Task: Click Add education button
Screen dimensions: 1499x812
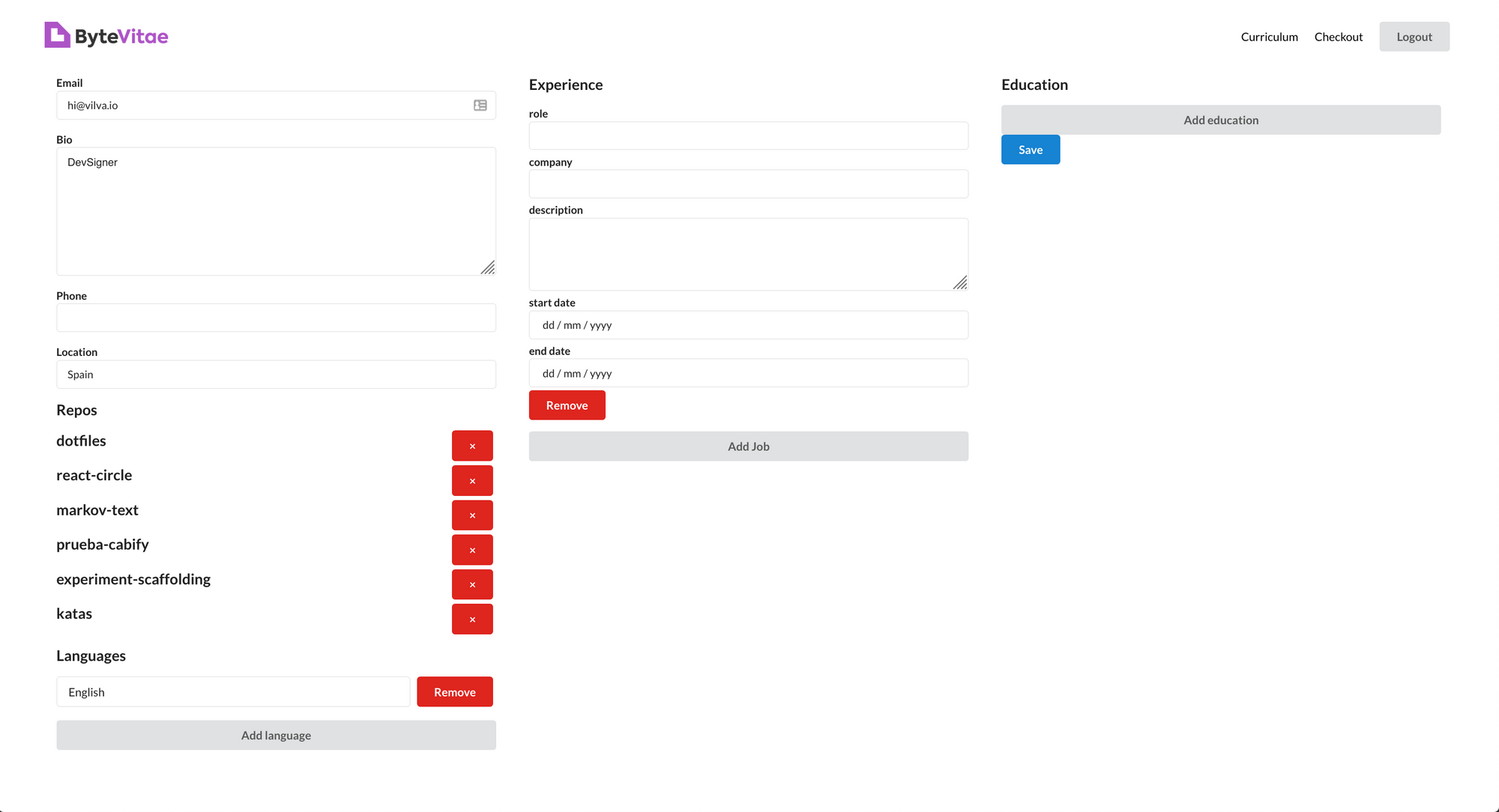Action: (1221, 120)
